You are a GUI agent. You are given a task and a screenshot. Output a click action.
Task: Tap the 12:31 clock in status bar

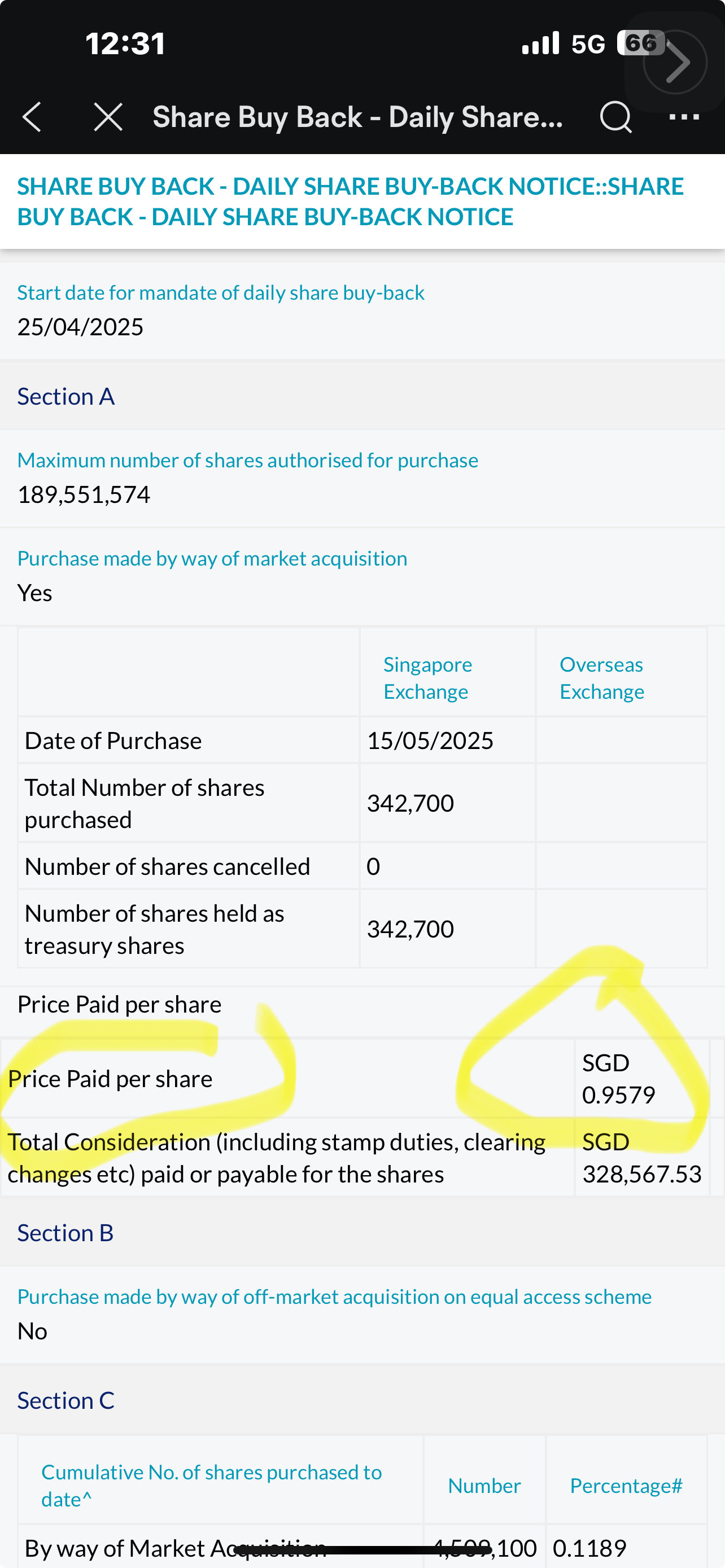[125, 44]
